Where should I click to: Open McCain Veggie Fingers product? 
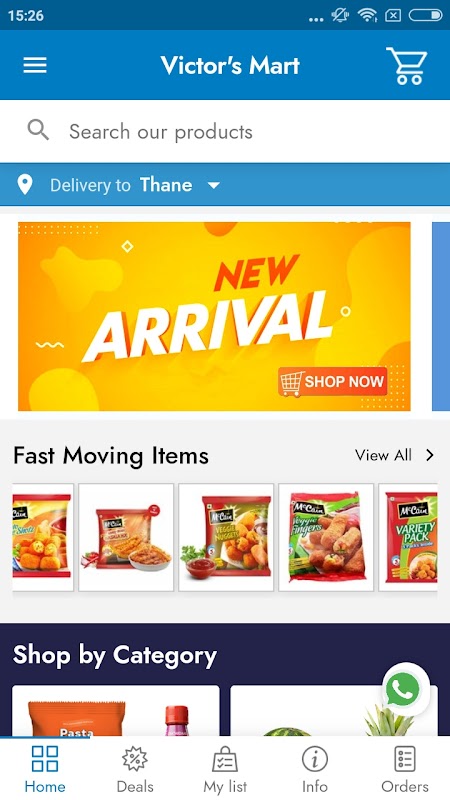[326, 537]
